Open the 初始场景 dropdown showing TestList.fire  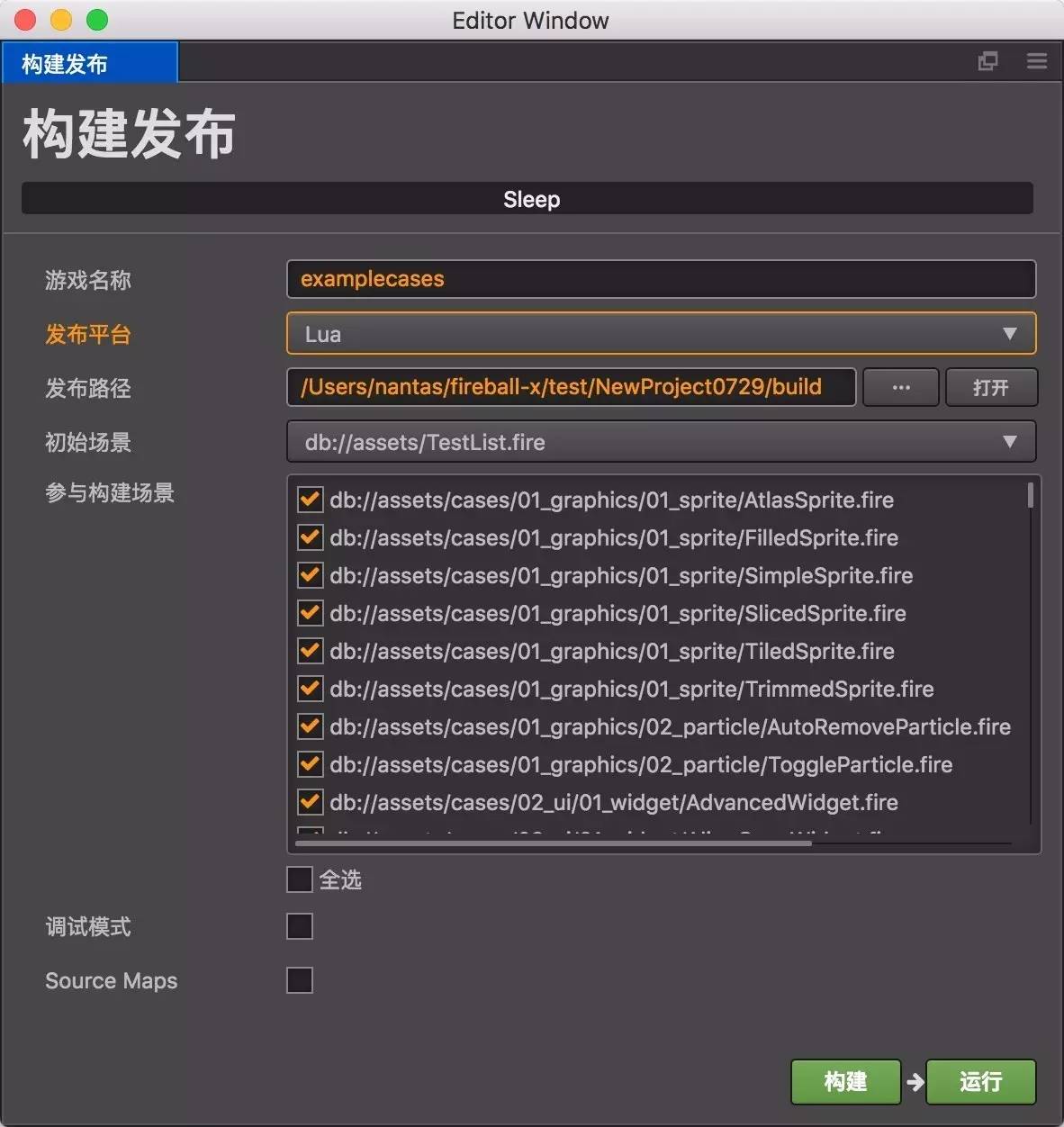tap(662, 442)
